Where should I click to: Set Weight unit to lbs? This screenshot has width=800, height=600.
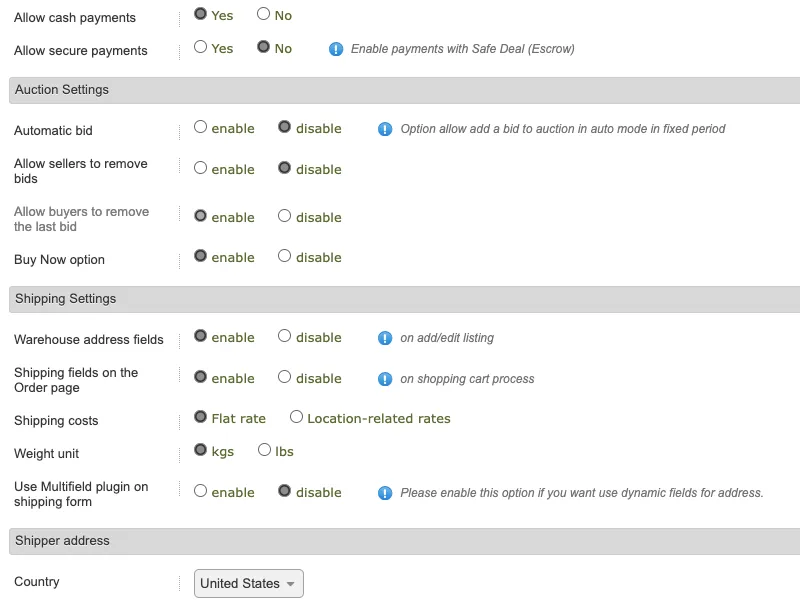(x=264, y=449)
